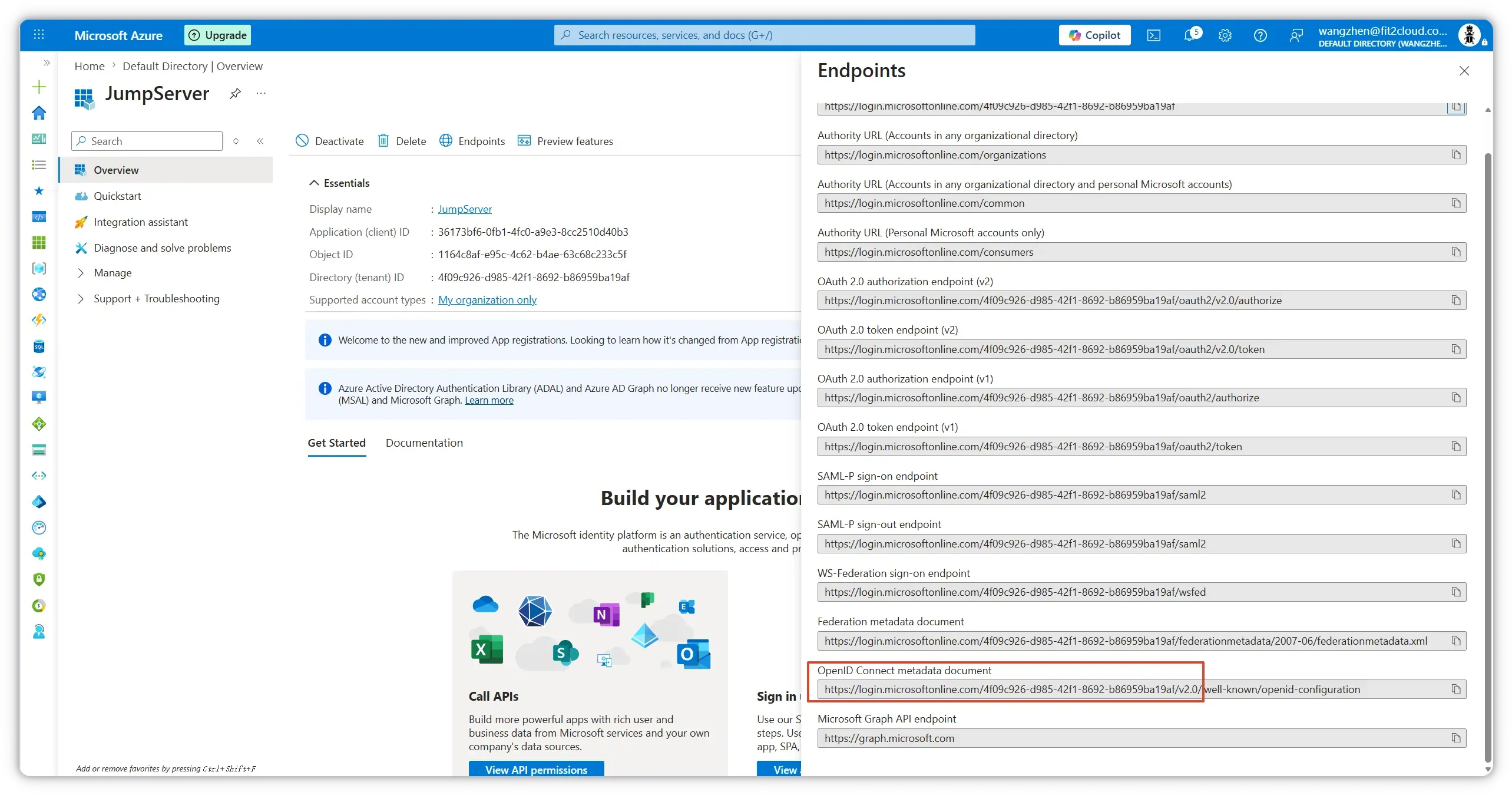Select the SAML-P sign-out endpoint URL field
Image resolution: width=1512 pixels, height=795 pixels.
click(x=1141, y=543)
